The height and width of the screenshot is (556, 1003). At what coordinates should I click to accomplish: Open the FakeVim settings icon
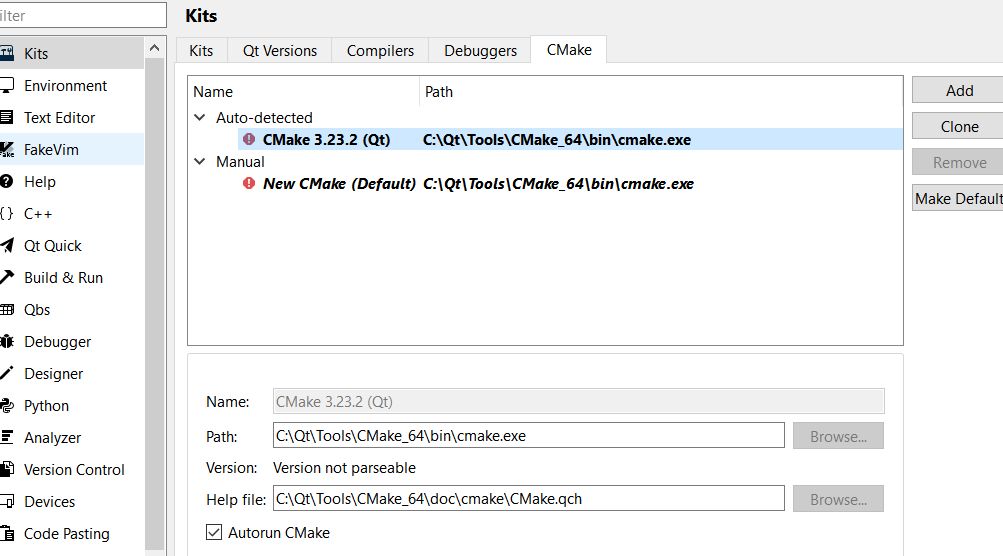pos(6,149)
